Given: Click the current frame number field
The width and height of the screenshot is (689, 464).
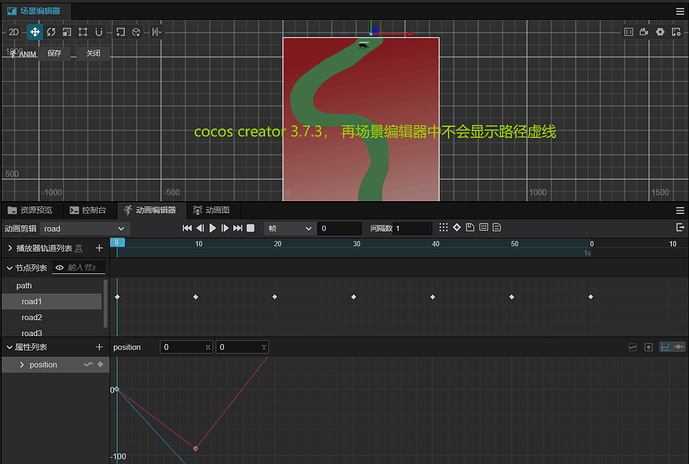Looking at the screenshot, I should [340, 228].
